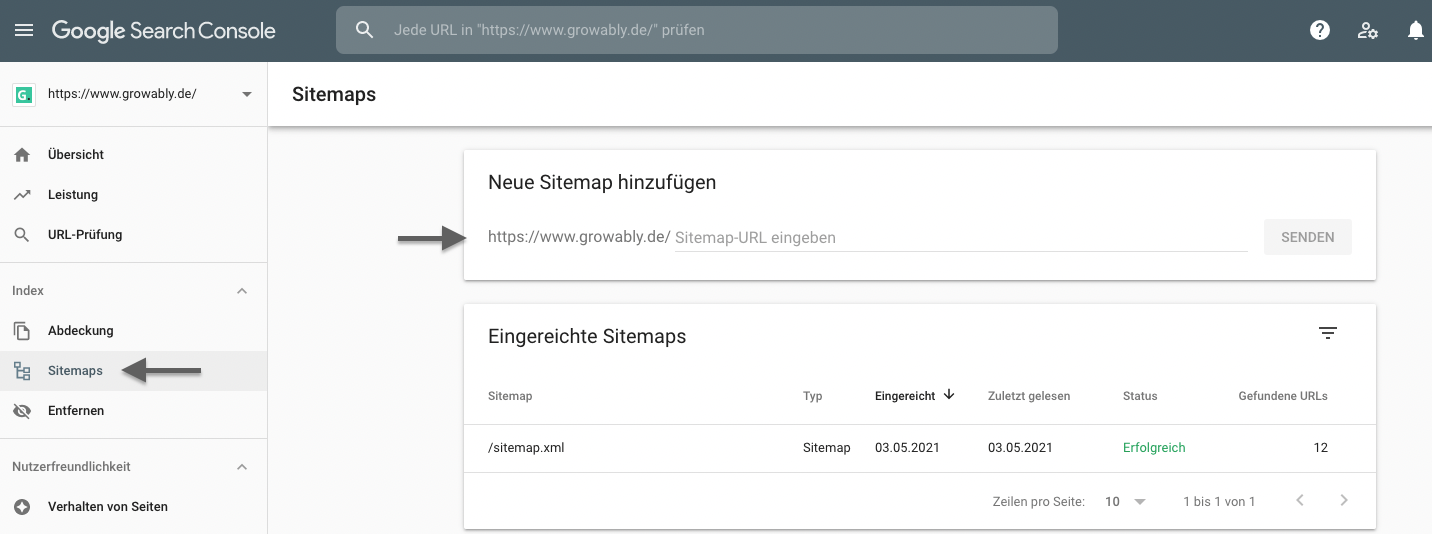1432x534 pixels.
Task: Open the /sitemap.xml row
Action: [x=920, y=448]
